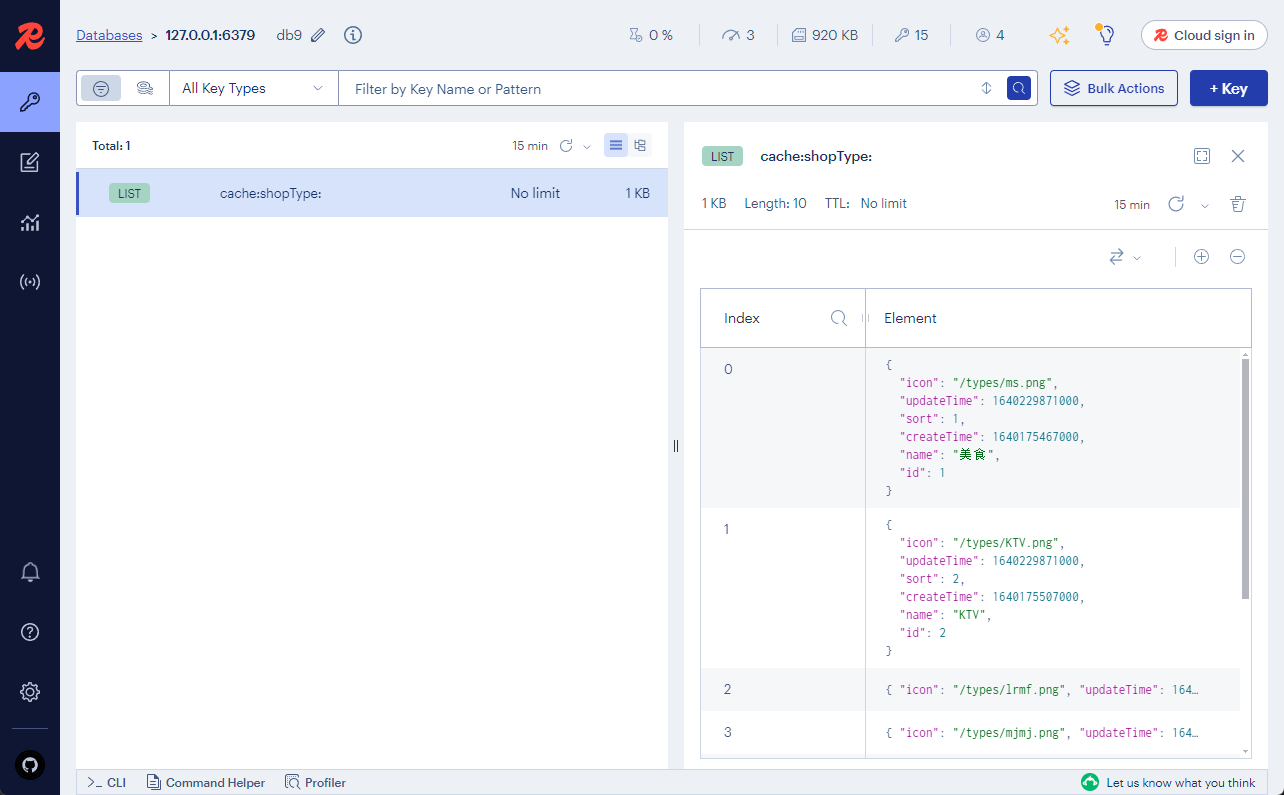Open the Pub/Sub broadcast icon
The height and width of the screenshot is (795, 1284).
[x=30, y=282]
